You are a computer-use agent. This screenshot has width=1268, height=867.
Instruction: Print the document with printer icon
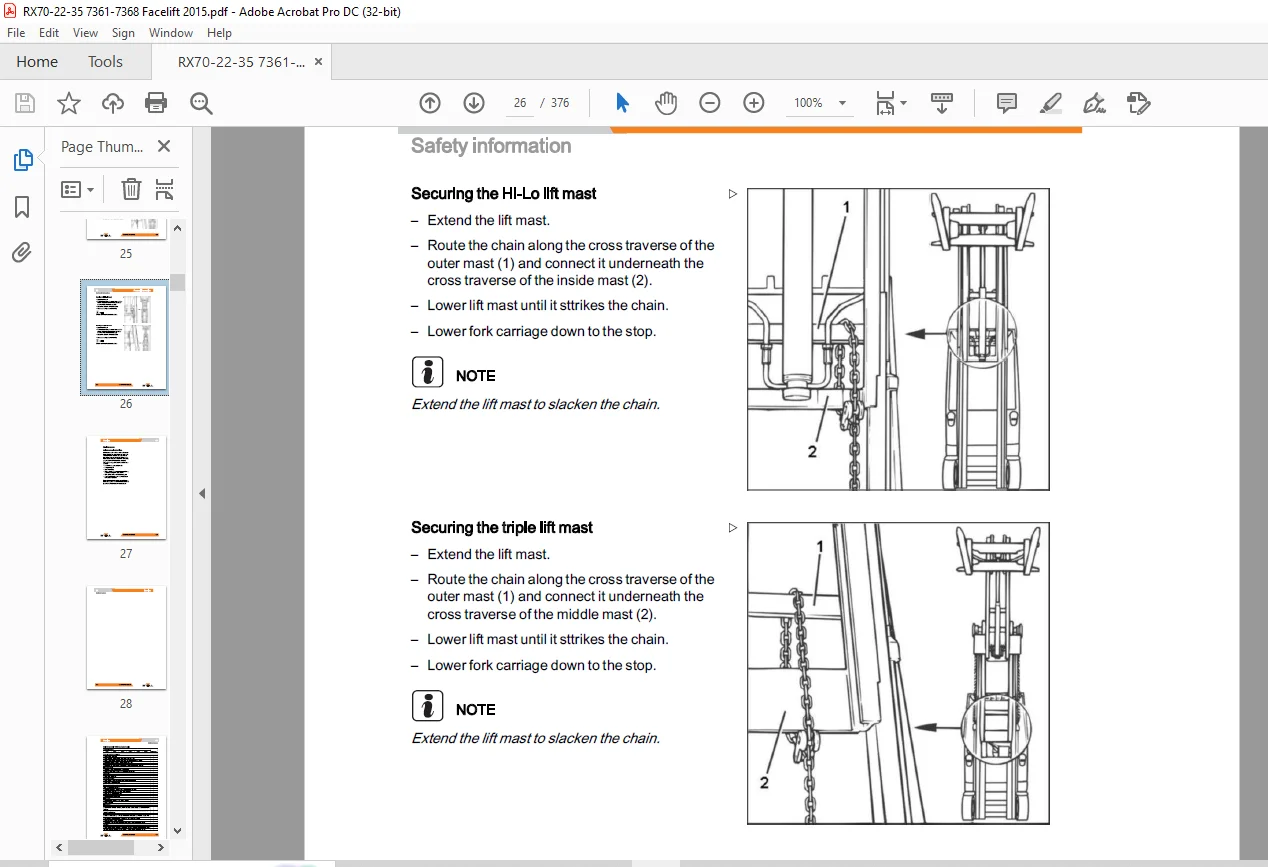click(x=156, y=103)
